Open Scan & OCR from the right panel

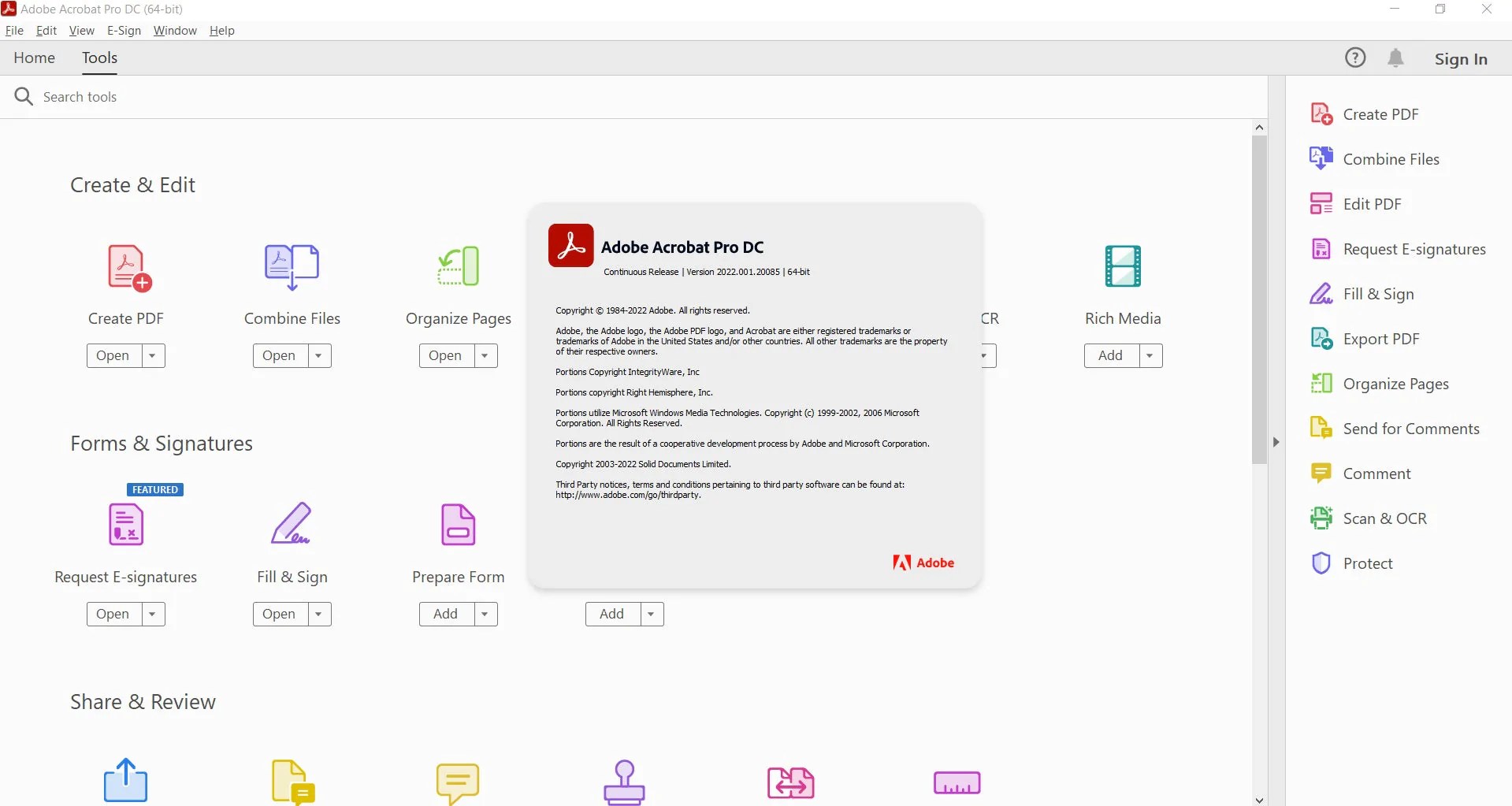pos(1384,518)
